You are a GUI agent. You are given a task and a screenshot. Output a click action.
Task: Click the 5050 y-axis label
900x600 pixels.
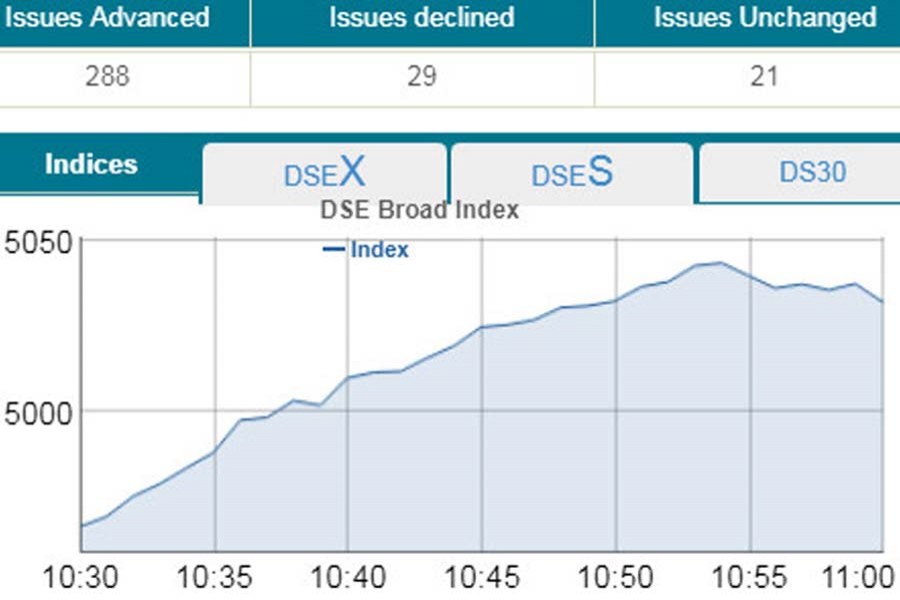coord(36,242)
